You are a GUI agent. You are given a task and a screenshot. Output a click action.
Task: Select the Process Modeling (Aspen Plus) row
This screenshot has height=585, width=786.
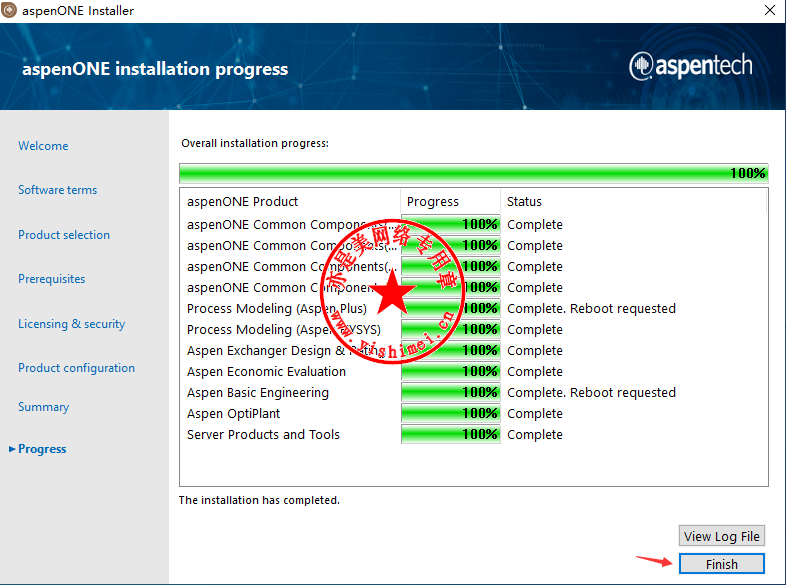point(474,308)
